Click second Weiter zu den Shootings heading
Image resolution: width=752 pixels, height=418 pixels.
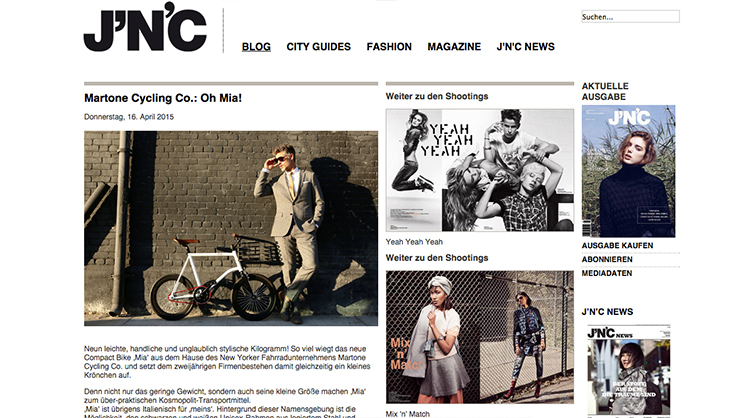coord(437,258)
